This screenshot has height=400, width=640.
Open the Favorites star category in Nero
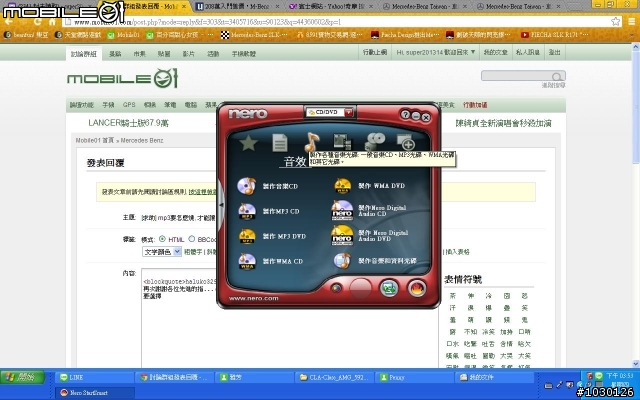pyautogui.click(x=249, y=143)
